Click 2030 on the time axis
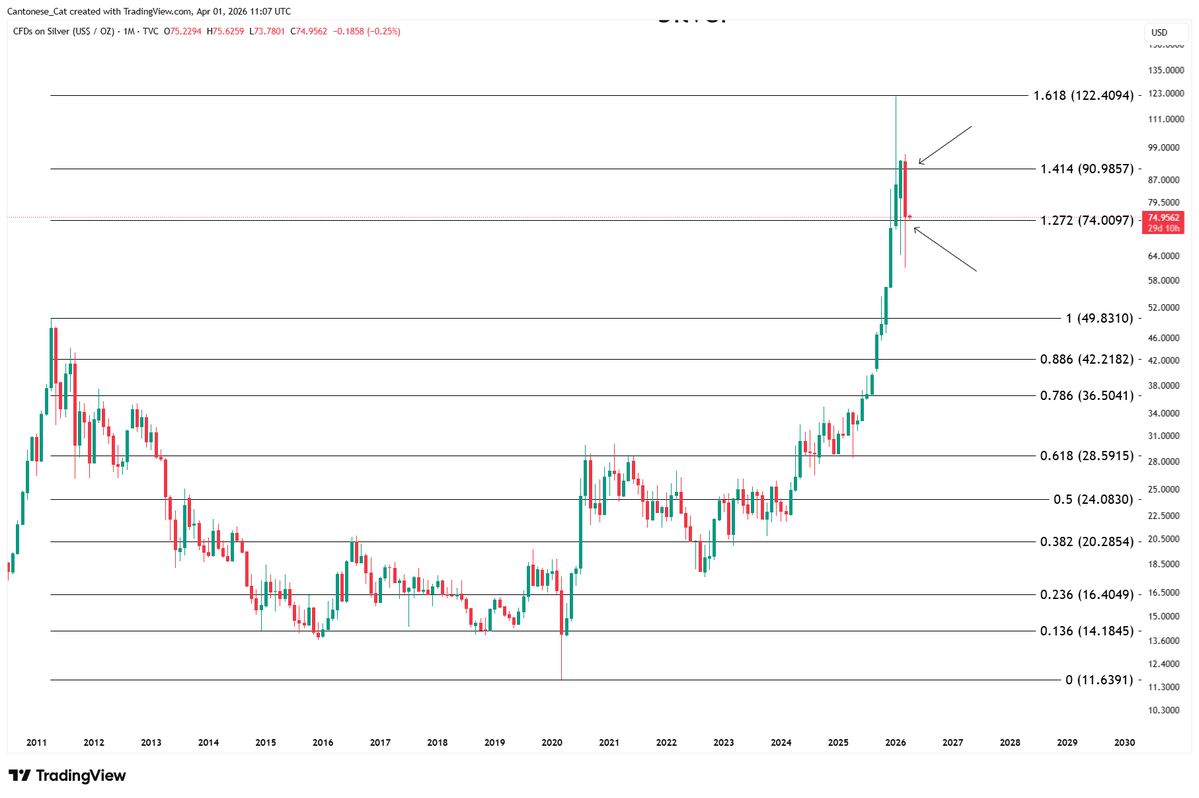Image resolution: width=1199 pixels, height=798 pixels. 1125,742
